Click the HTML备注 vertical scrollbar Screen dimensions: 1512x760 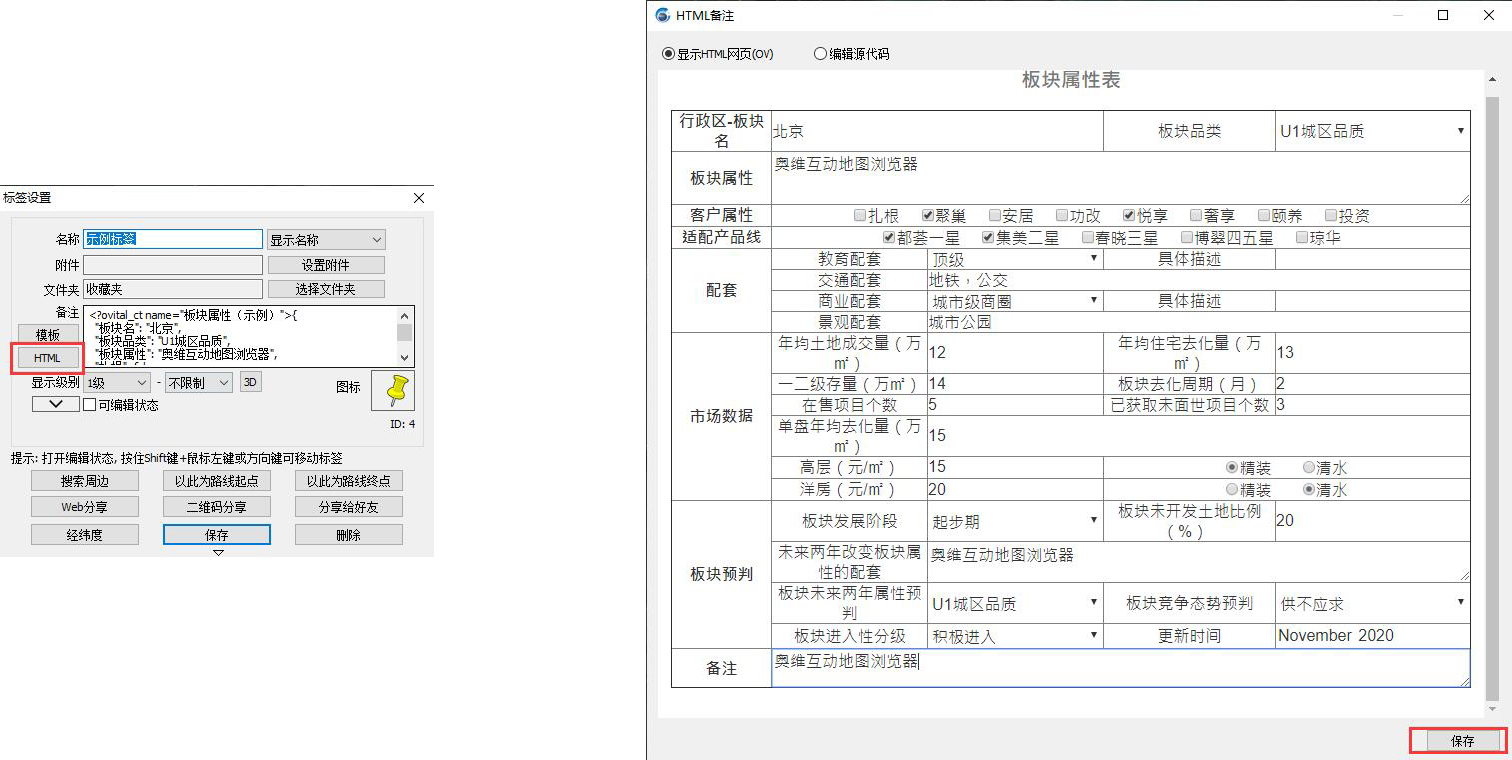[x=1493, y=400]
